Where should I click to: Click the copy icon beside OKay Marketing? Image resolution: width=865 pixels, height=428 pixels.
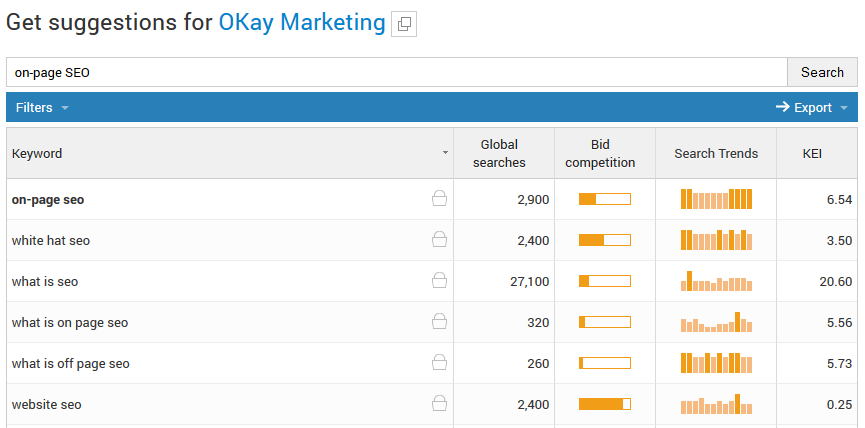404,24
